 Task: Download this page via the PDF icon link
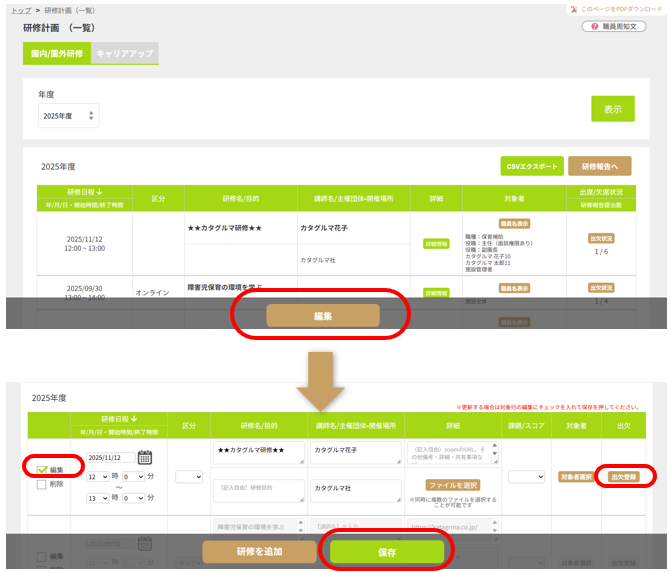tap(617, 9)
